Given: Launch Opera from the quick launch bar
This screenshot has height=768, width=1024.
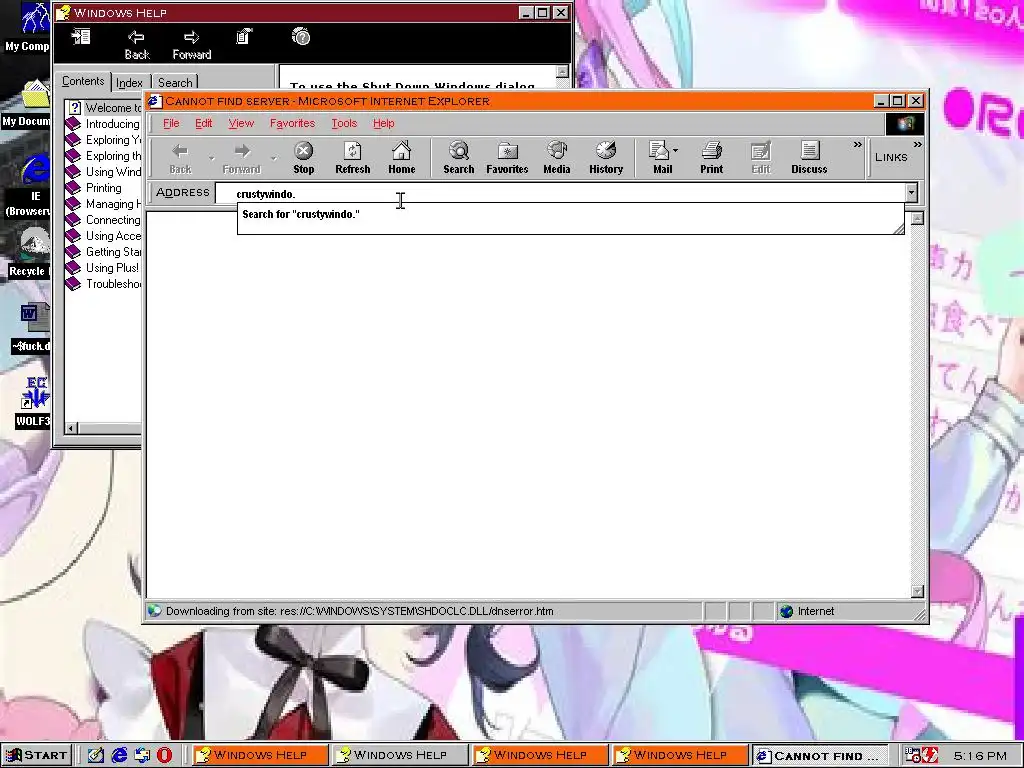Looking at the screenshot, I should coord(165,755).
